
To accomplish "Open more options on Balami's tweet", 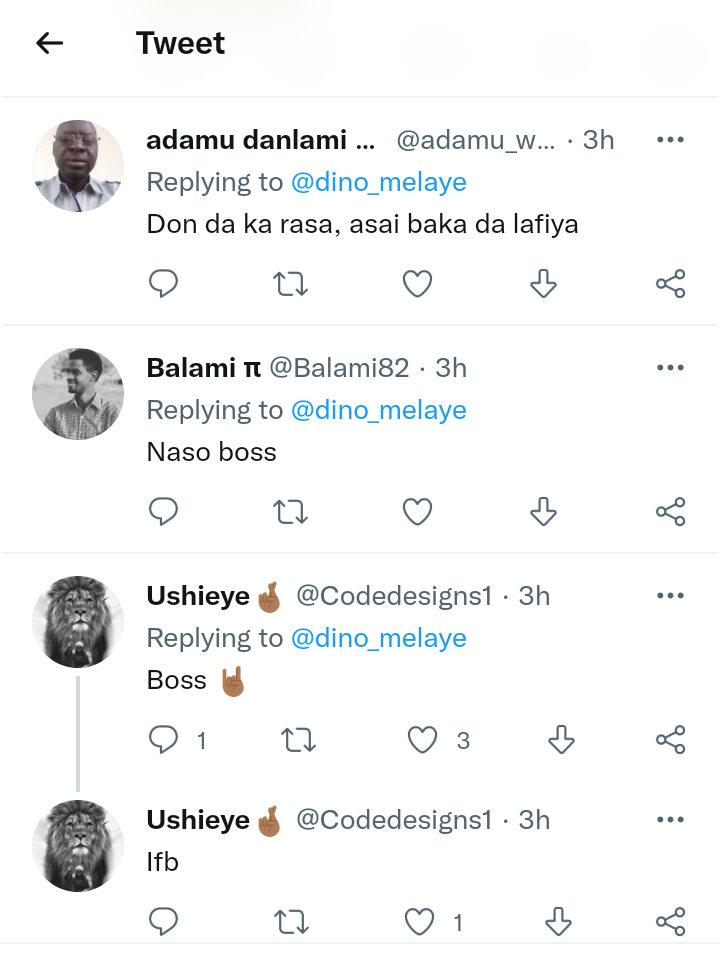I will (670, 368).
